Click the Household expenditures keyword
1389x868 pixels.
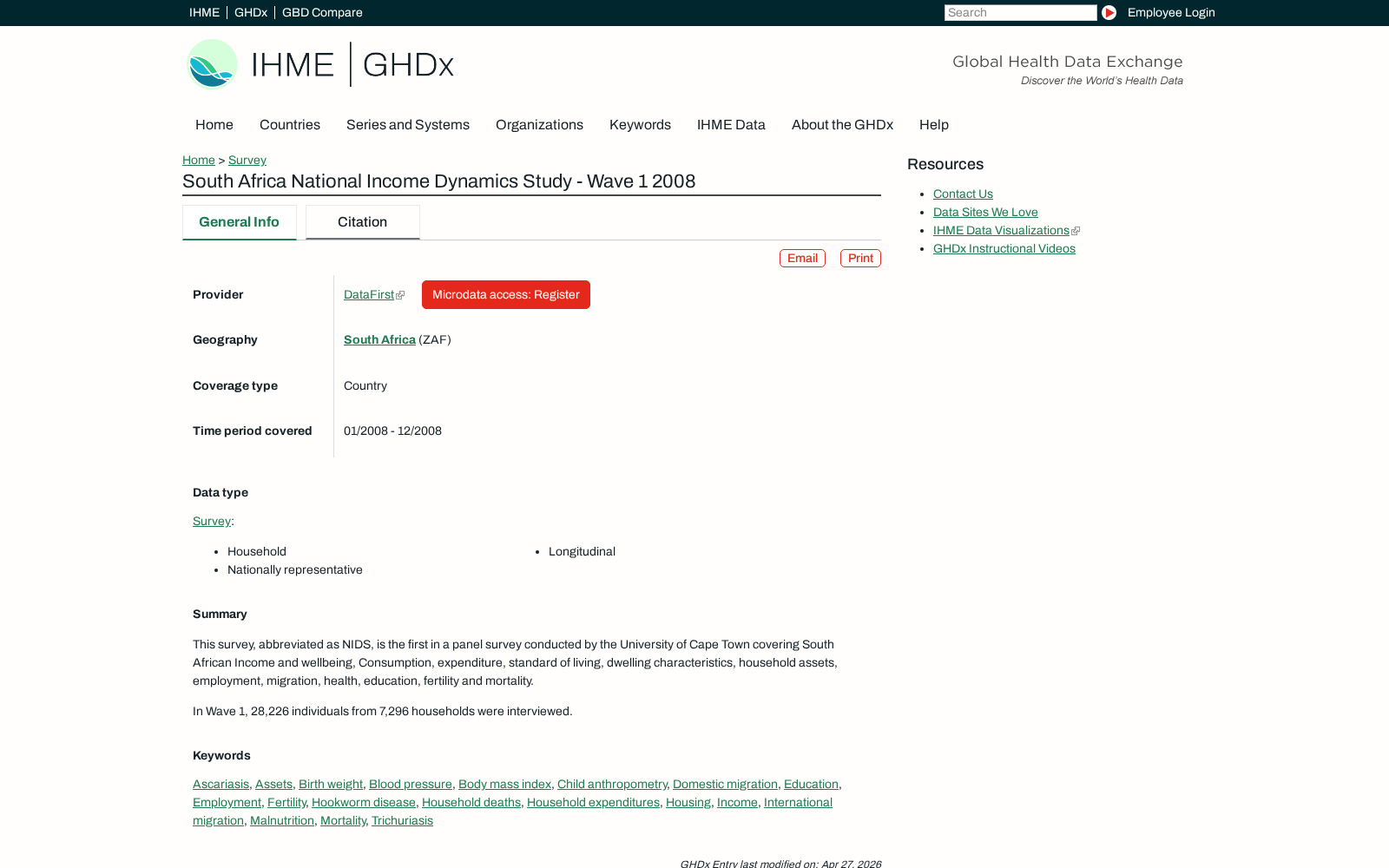[x=593, y=803]
